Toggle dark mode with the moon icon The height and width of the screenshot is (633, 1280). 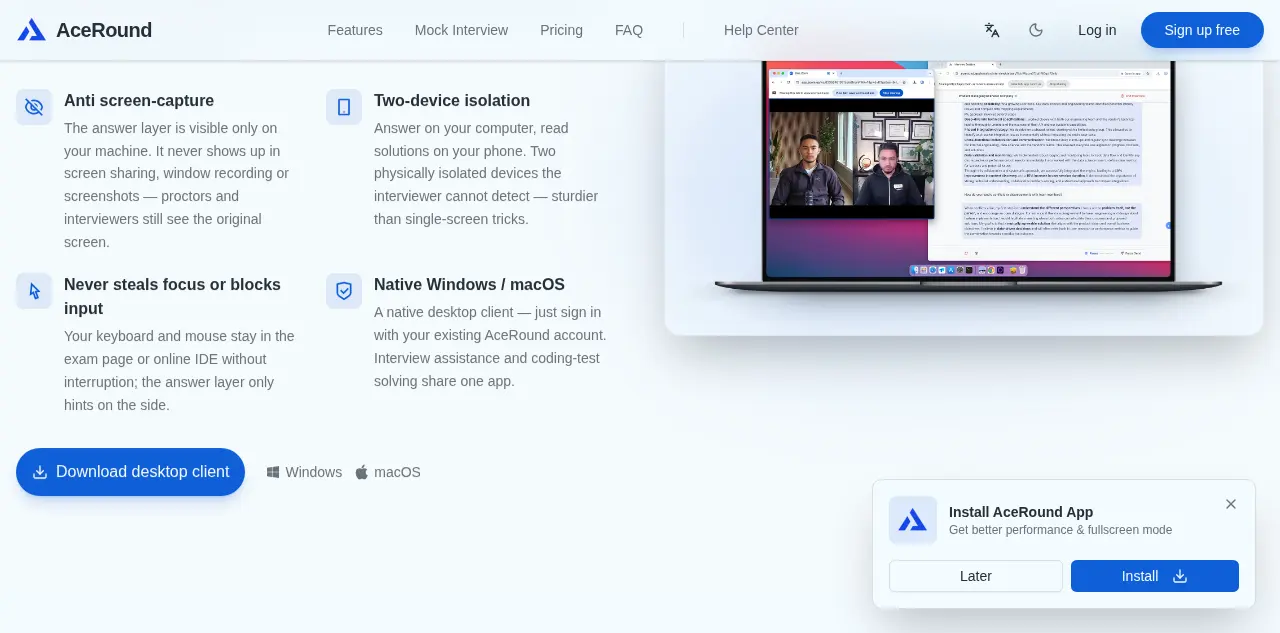(x=1036, y=30)
